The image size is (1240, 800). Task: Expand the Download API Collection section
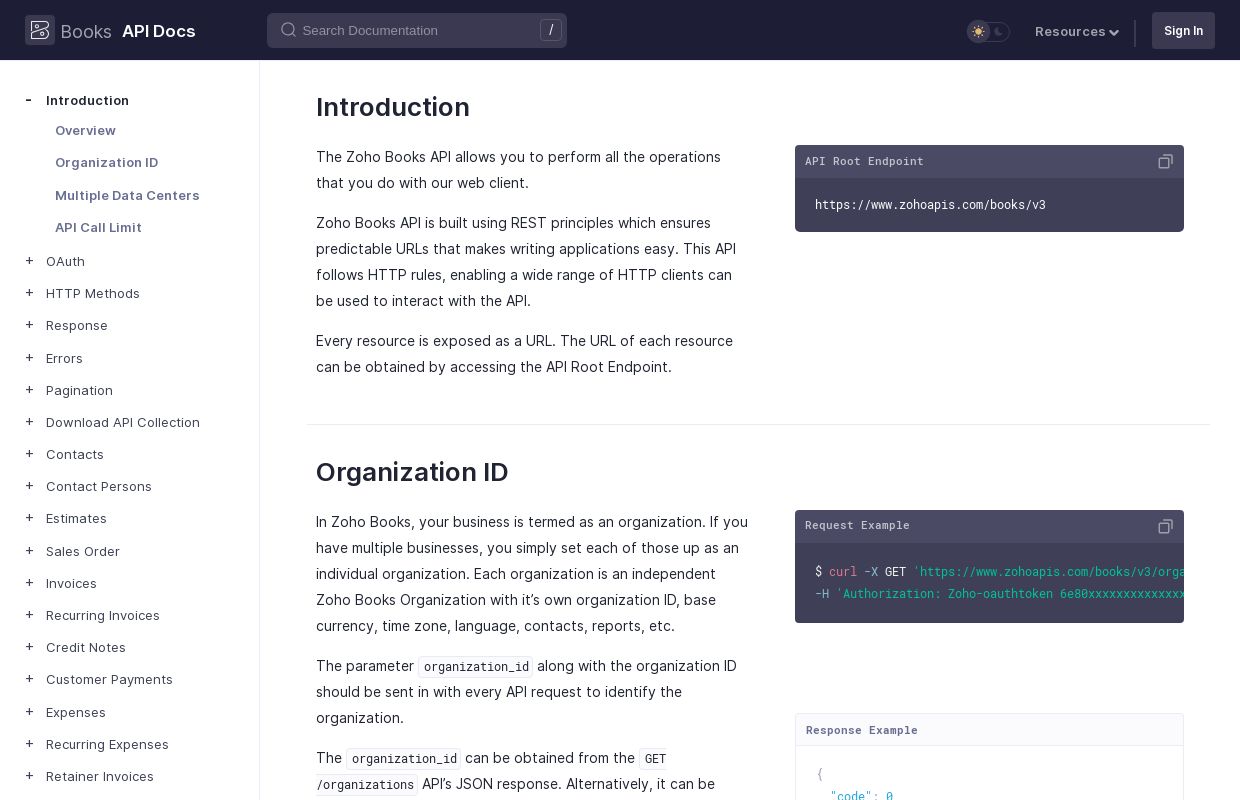point(29,422)
